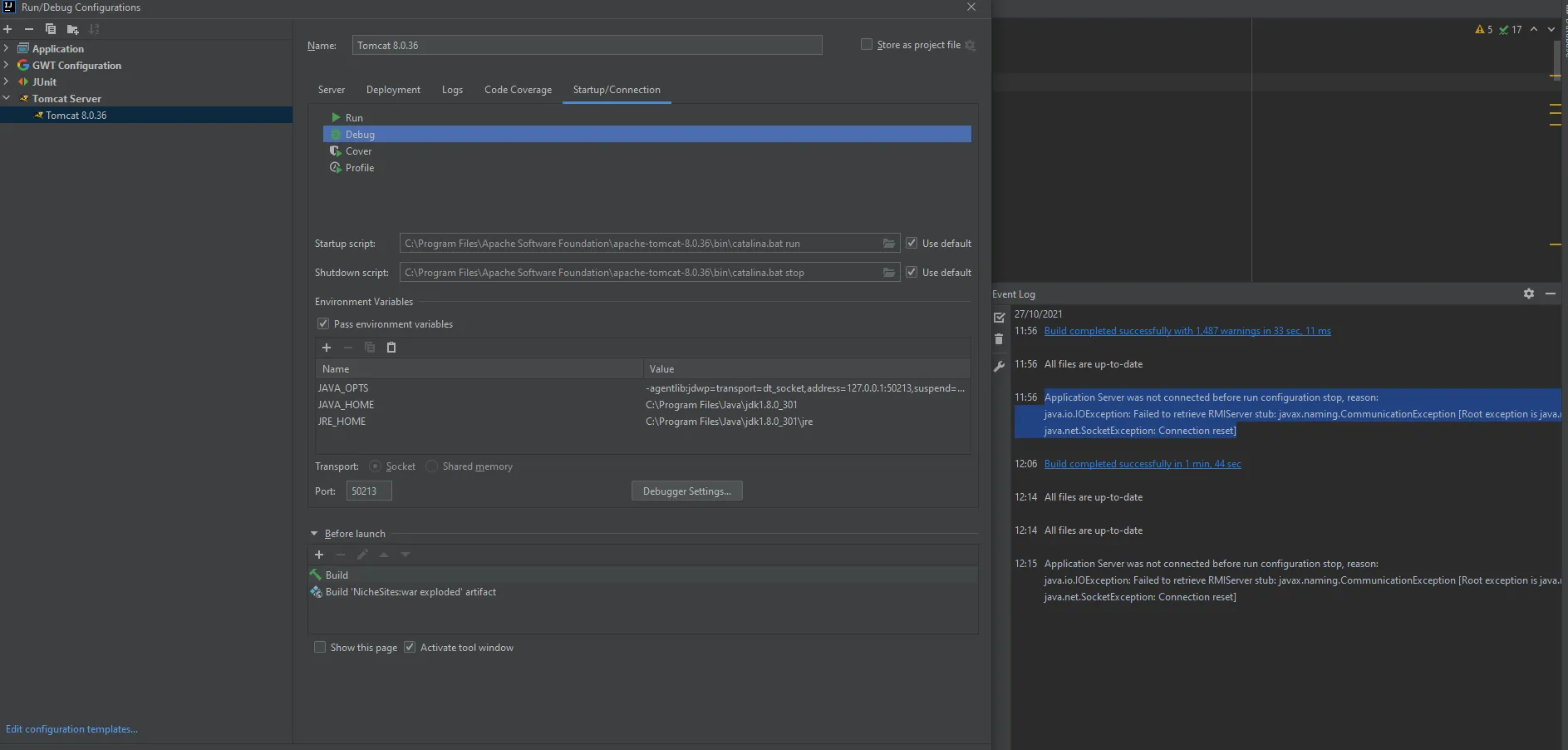Click the Startup script path field
Screen dimensions: 1568x750
click(x=641, y=244)
